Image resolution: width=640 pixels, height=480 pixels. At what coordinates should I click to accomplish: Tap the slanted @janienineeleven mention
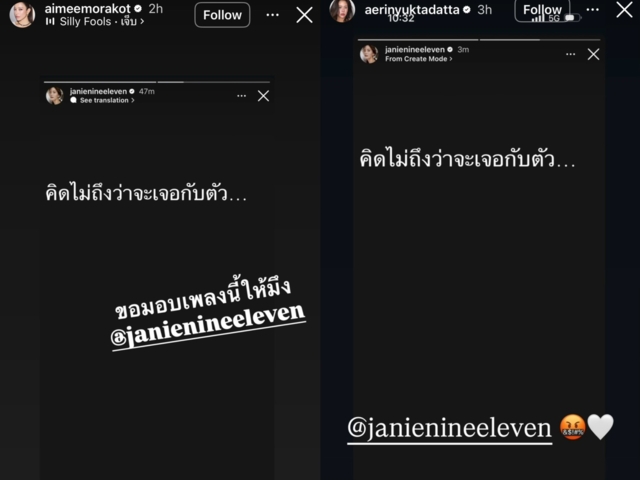208,327
